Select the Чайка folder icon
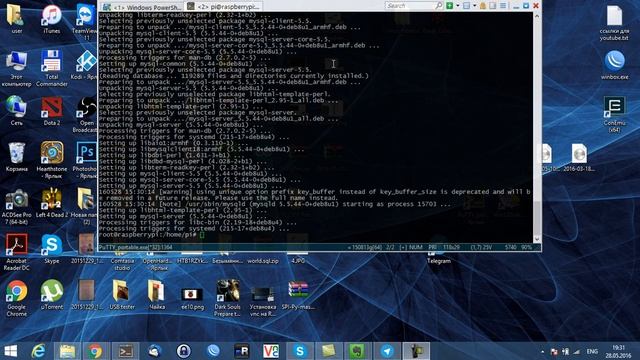The width and height of the screenshot is (640, 360). [157, 295]
